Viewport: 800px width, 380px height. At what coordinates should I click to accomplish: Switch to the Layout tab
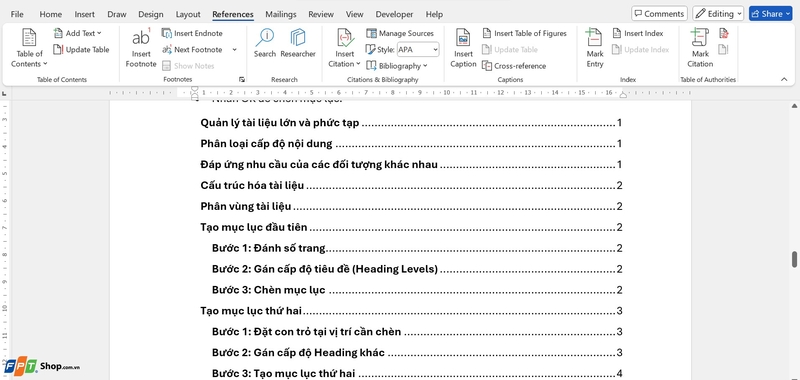[x=188, y=14]
